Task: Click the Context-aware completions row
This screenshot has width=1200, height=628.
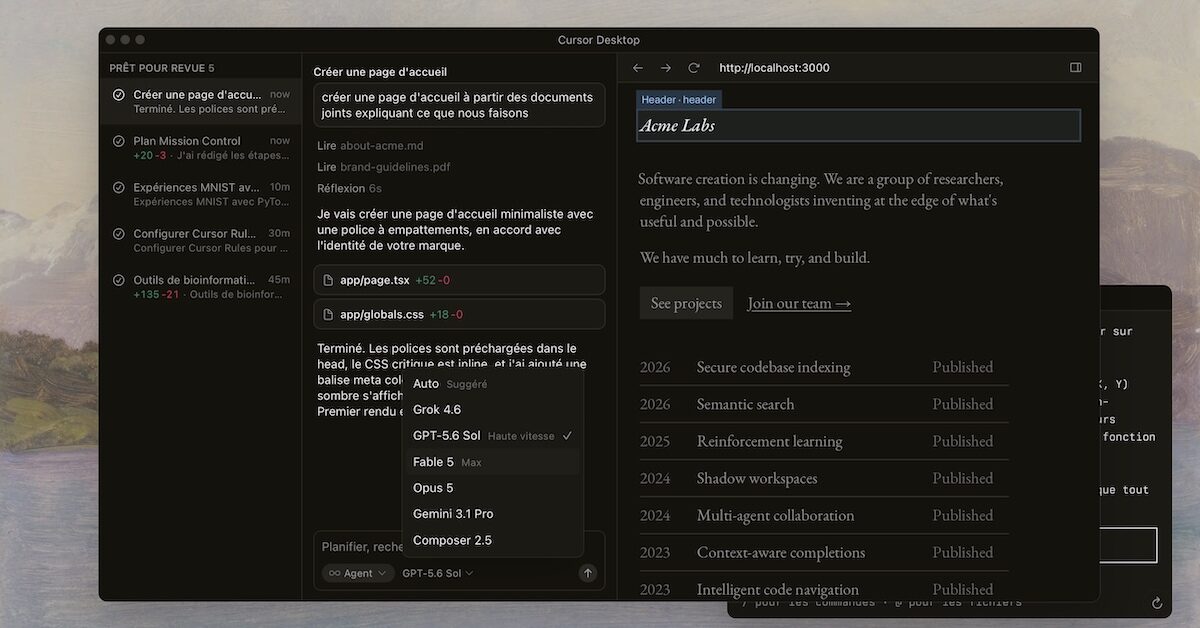Action: coord(824,552)
